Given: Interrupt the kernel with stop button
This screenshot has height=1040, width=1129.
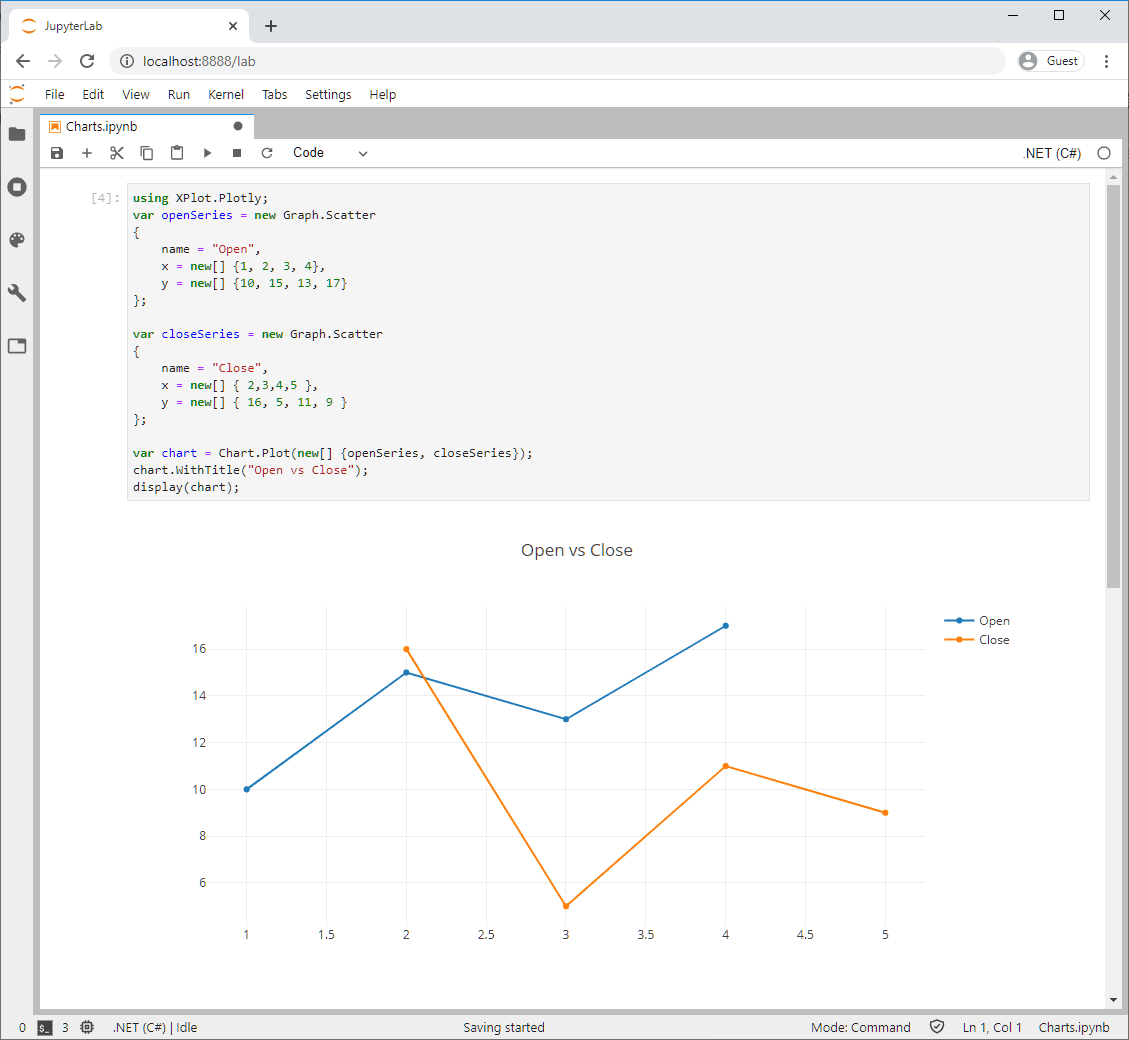Looking at the screenshot, I should [x=237, y=153].
